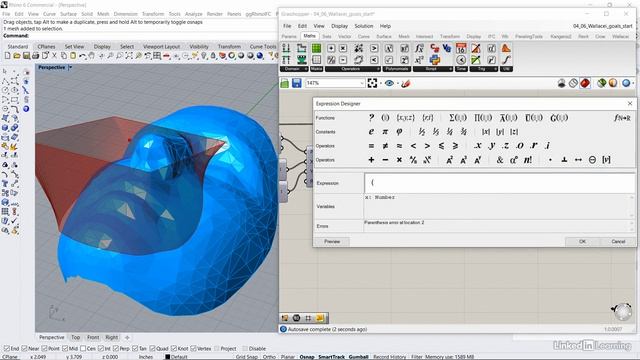Click the Undo arrow icon in Rhino toolbar
The image size is (640, 360).
pos(82,56)
